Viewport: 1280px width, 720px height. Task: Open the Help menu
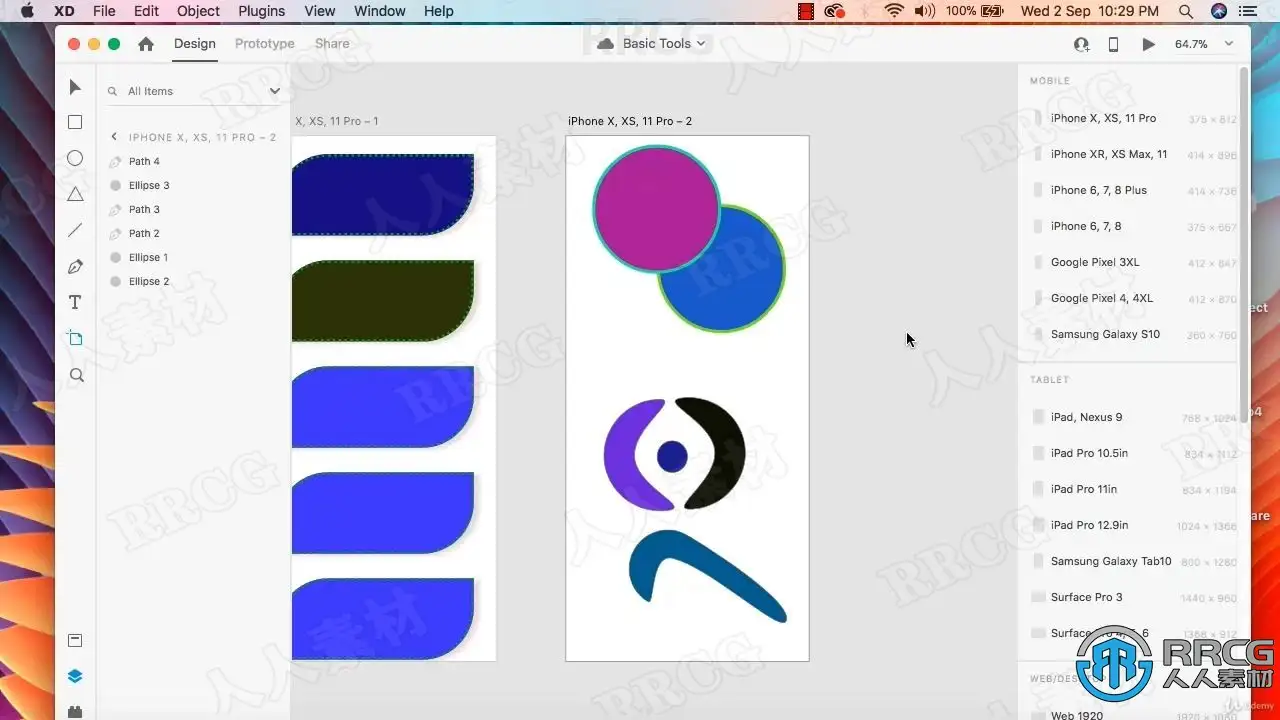(x=439, y=11)
